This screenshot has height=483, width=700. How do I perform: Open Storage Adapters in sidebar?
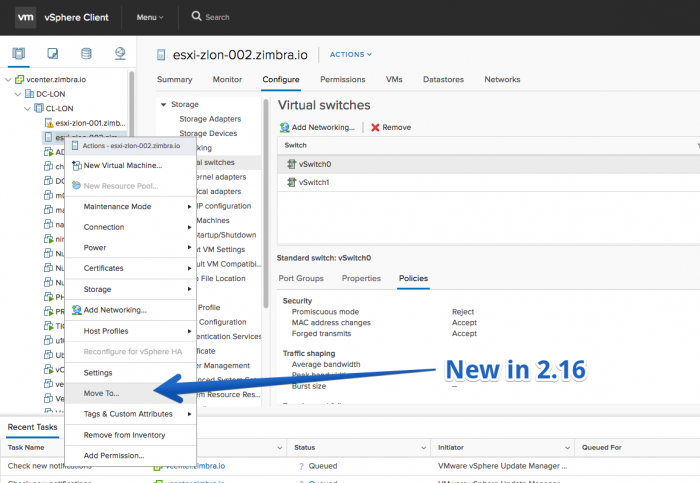210,119
